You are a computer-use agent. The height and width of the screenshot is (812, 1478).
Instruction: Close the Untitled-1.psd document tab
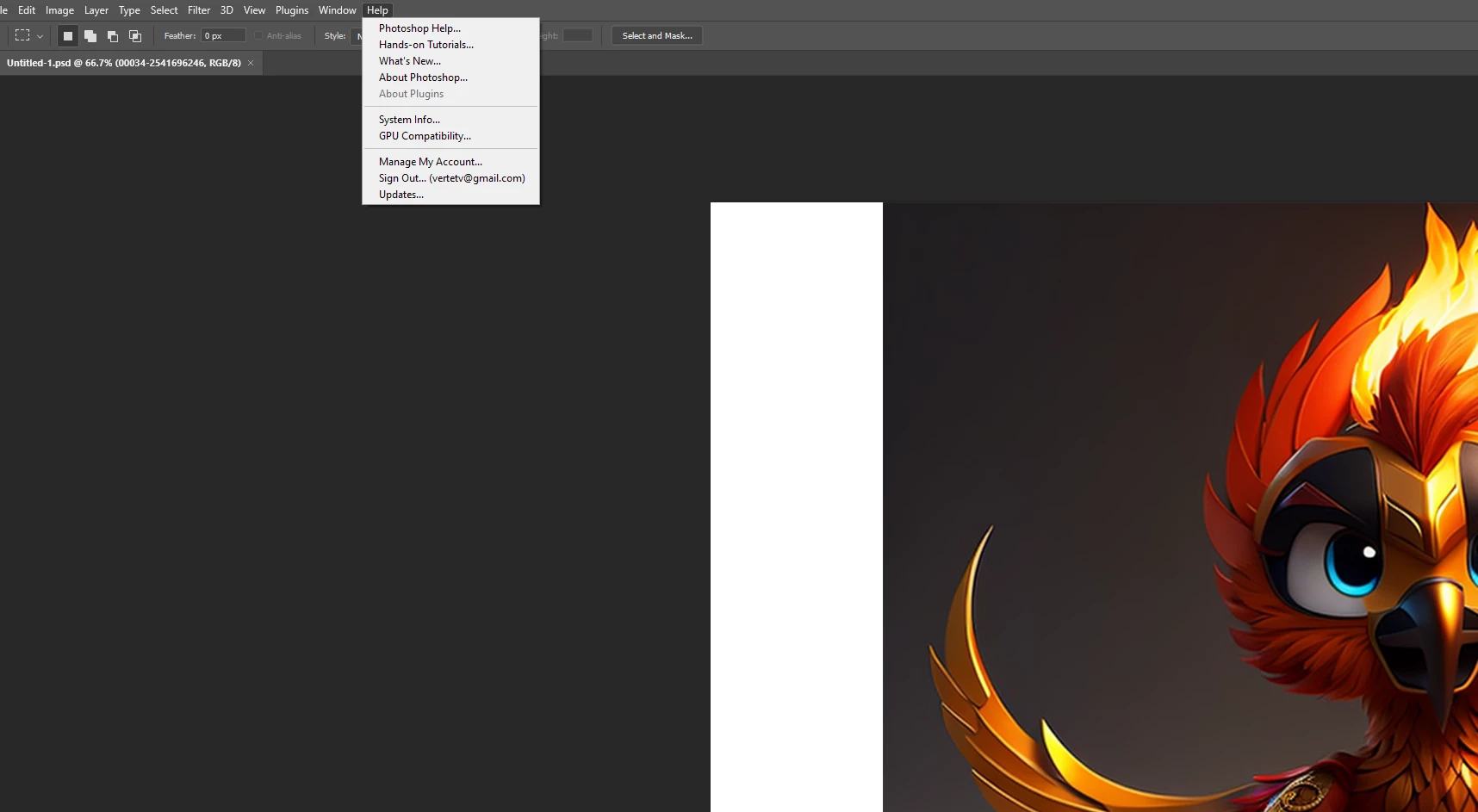click(x=251, y=63)
